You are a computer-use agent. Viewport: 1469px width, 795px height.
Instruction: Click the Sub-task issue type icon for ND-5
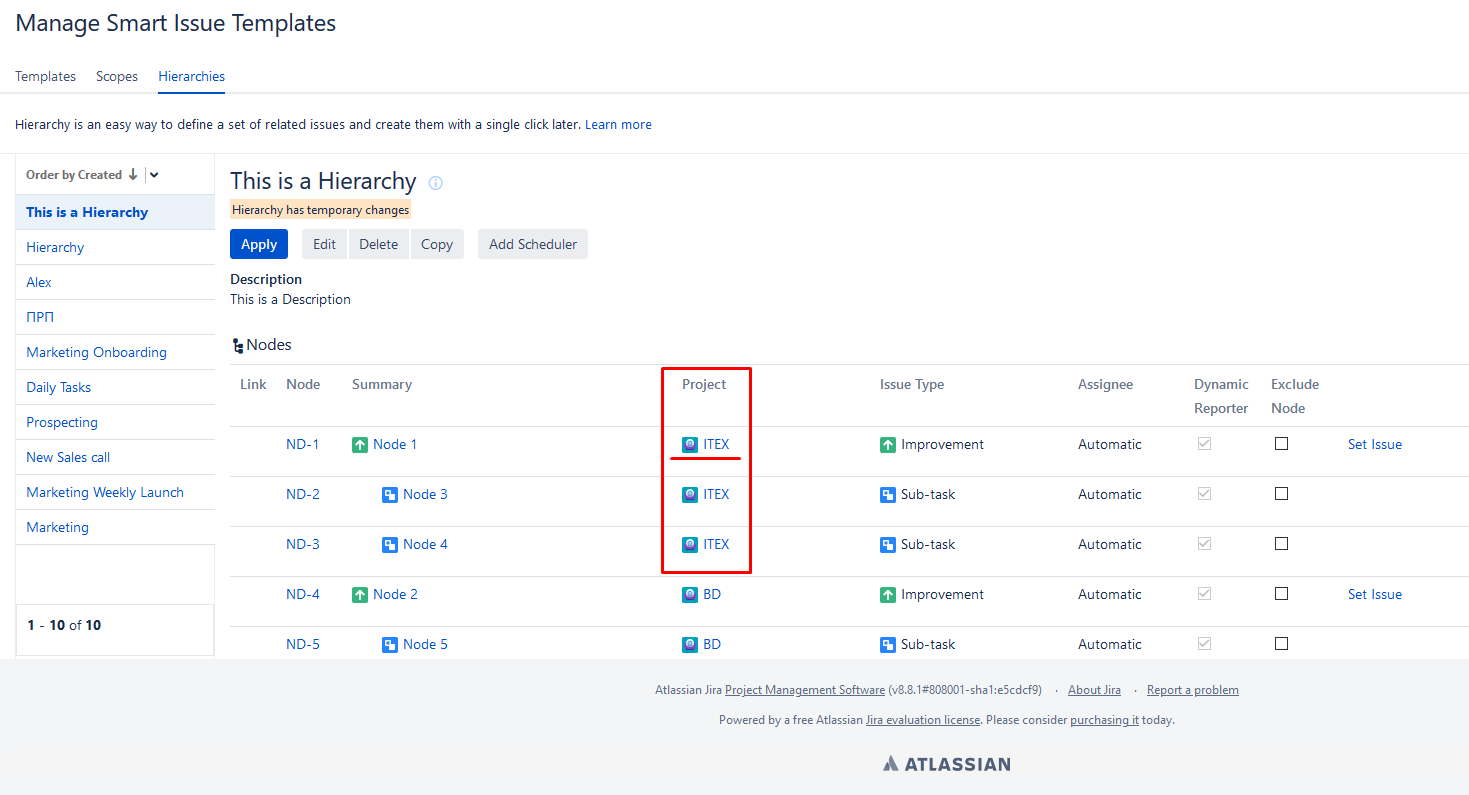click(888, 645)
